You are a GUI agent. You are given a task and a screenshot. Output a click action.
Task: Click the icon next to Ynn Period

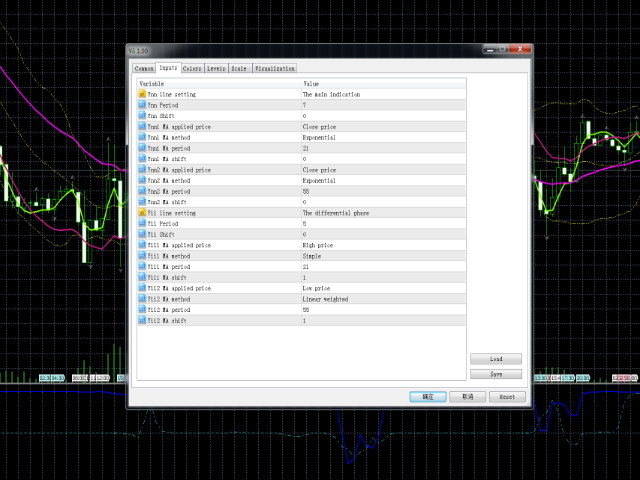pos(142,105)
